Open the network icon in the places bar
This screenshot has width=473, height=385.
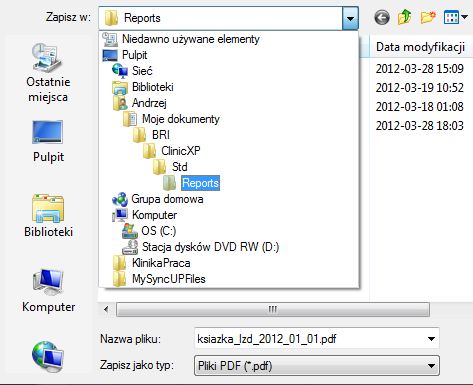click(x=48, y=356)
